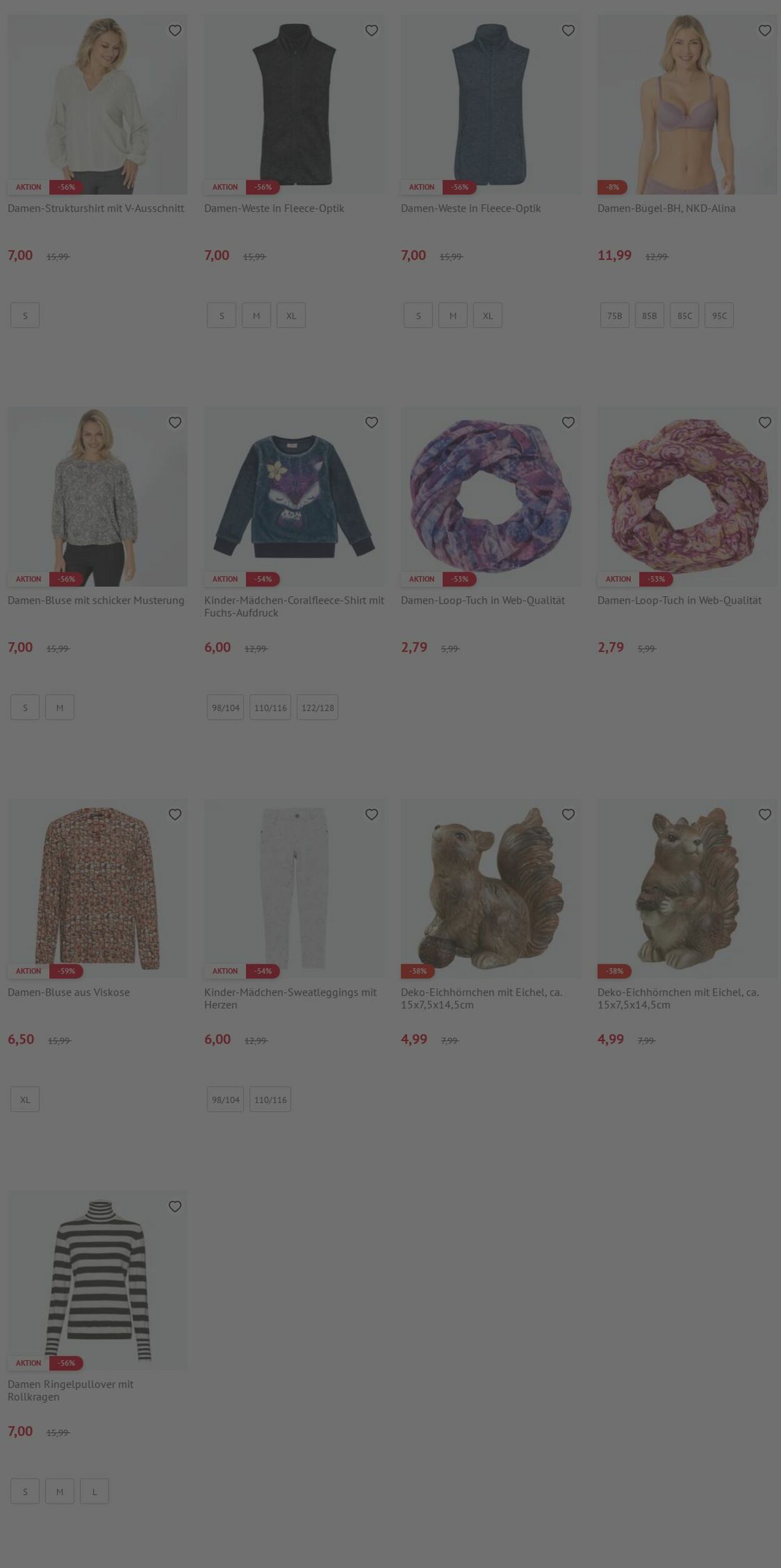Image resolution: width=781 pixels, height=1568 pixels.
Task: Open Kinder-Mädchen-Sweatleggings mit Herzen title
Action: pos(291,999)
